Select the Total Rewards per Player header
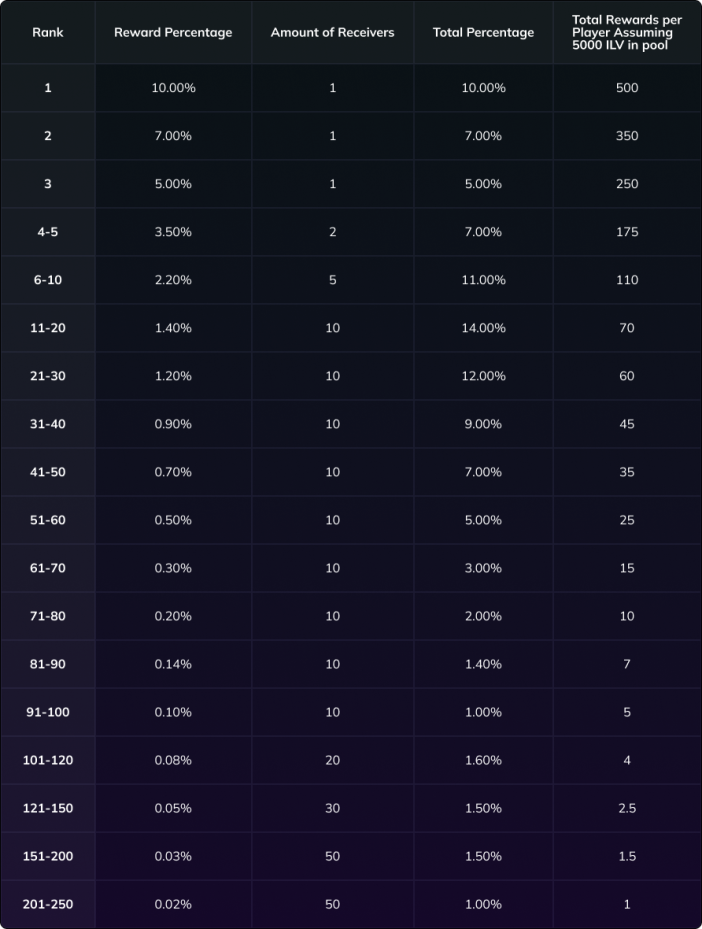Screen dimensions: 702x929 [x=627, y=33]
